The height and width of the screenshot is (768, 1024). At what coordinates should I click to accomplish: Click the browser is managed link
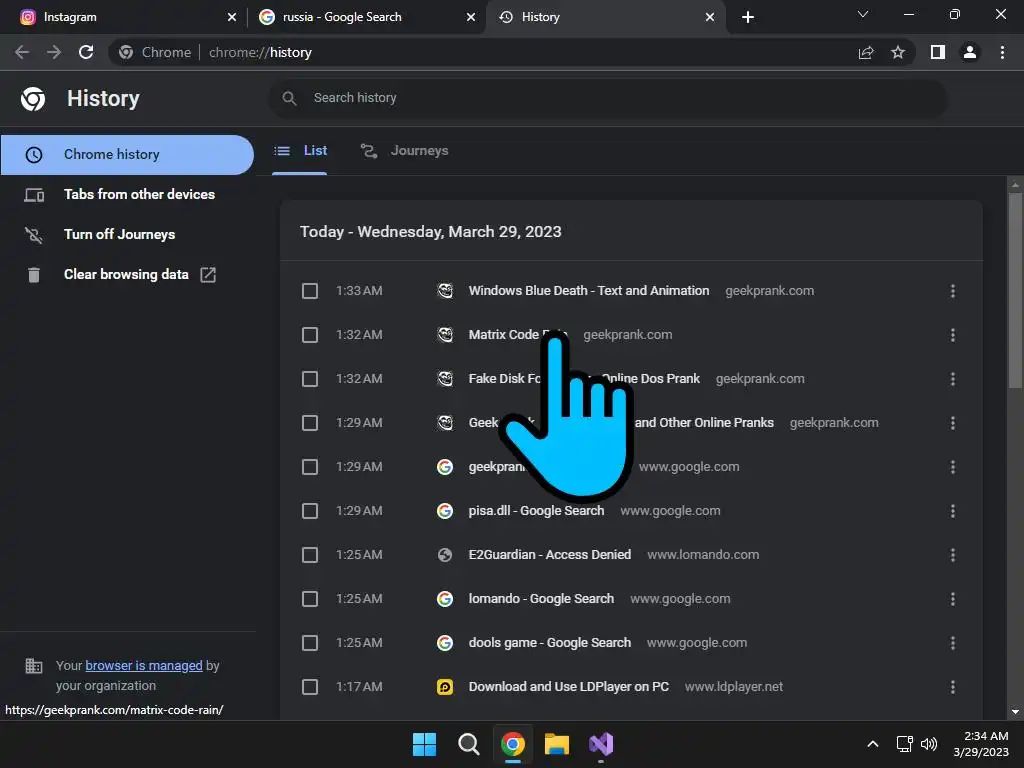144,665
